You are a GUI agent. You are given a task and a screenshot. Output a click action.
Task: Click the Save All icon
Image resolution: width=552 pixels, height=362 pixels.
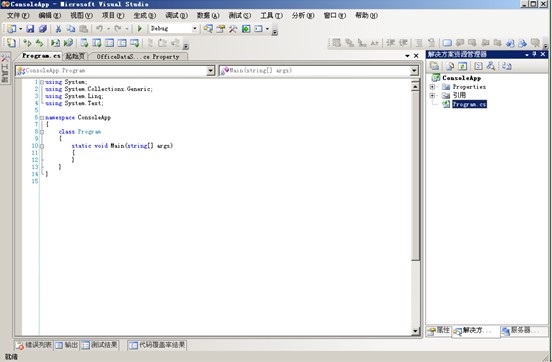[x=43, y=29]
